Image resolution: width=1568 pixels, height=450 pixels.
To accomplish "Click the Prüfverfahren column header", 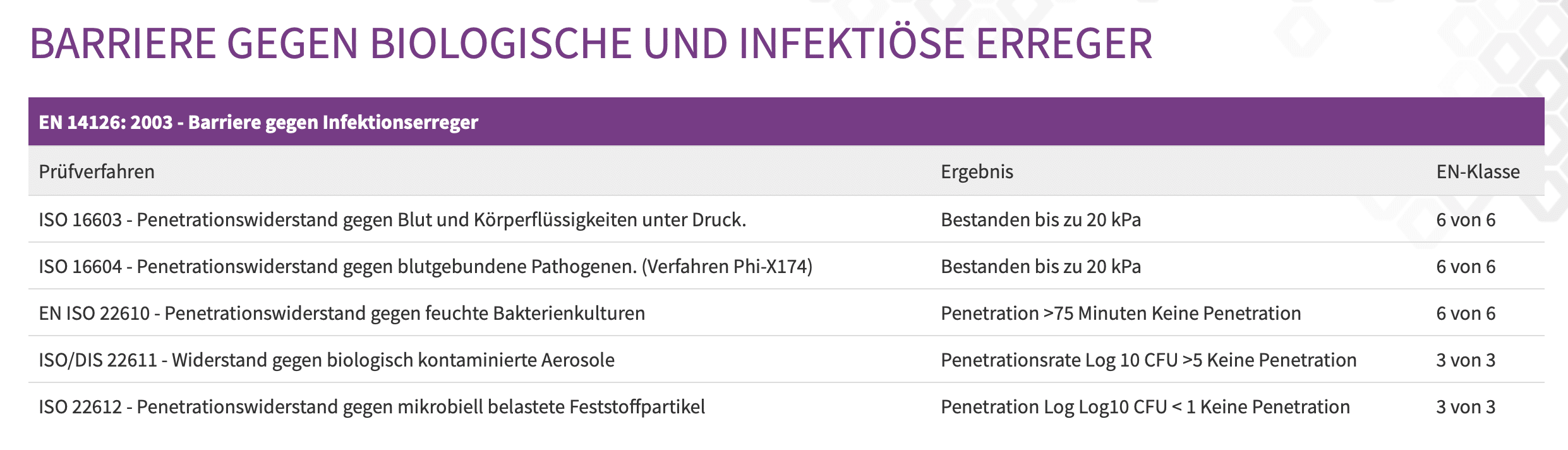I will tap(97, 172).
